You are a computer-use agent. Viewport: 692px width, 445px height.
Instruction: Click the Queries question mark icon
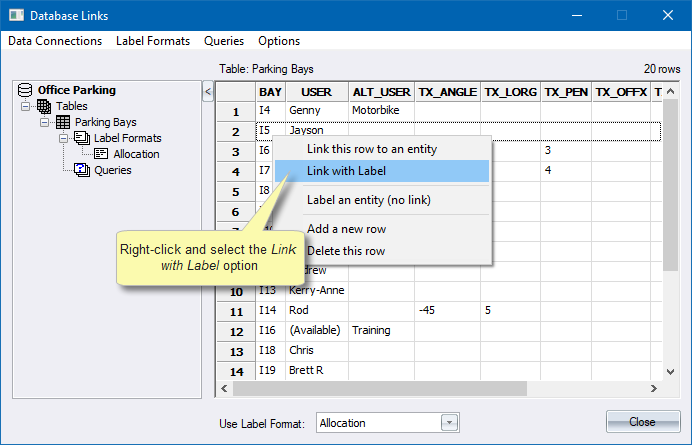(81, 170)
